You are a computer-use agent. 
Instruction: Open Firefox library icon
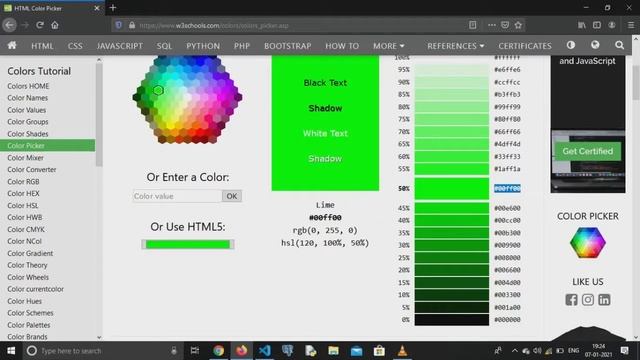coord(582,25)
